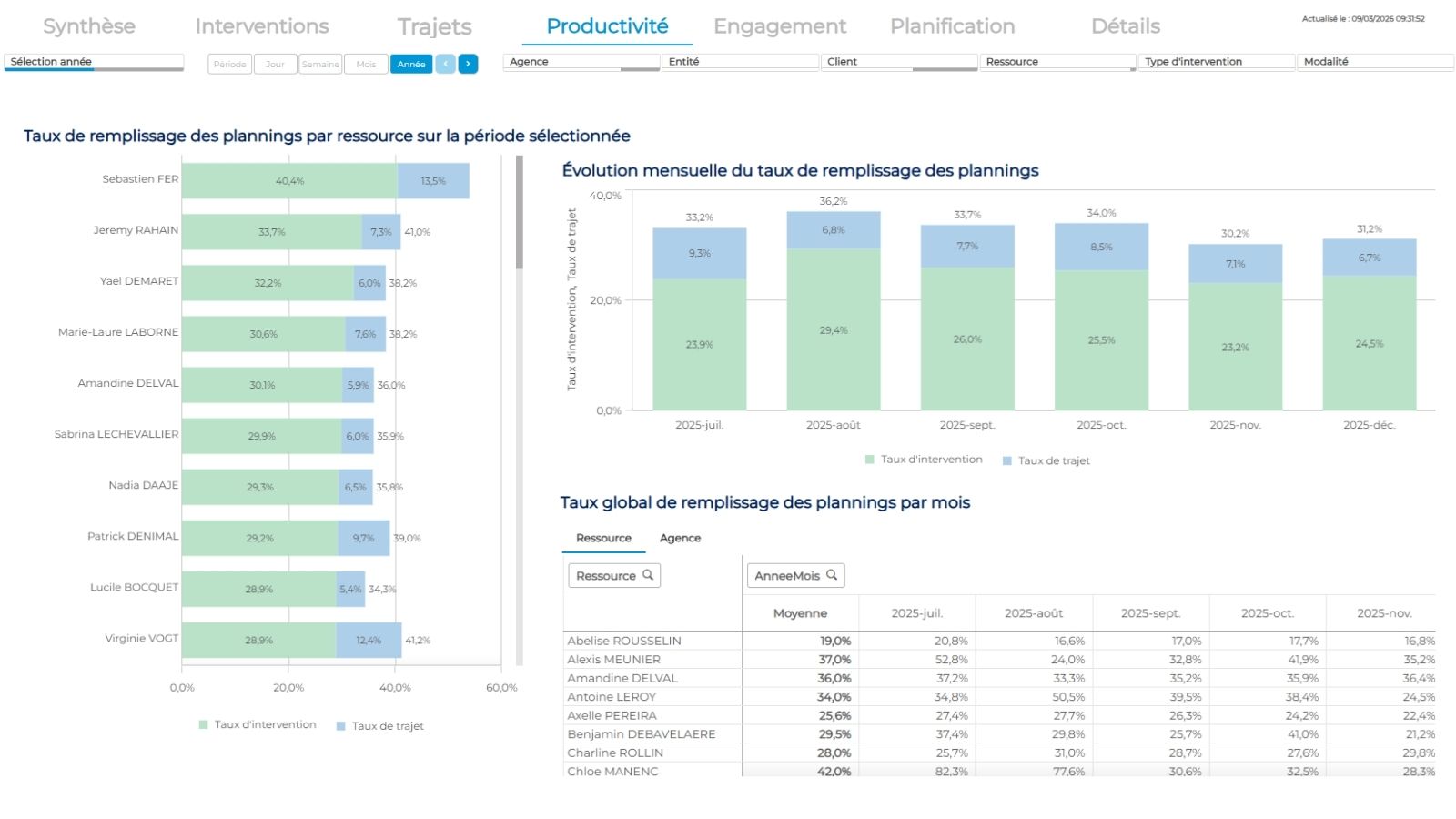Switch period granularity to Semaine
The image size is (1456, 819).
point(320,65)
